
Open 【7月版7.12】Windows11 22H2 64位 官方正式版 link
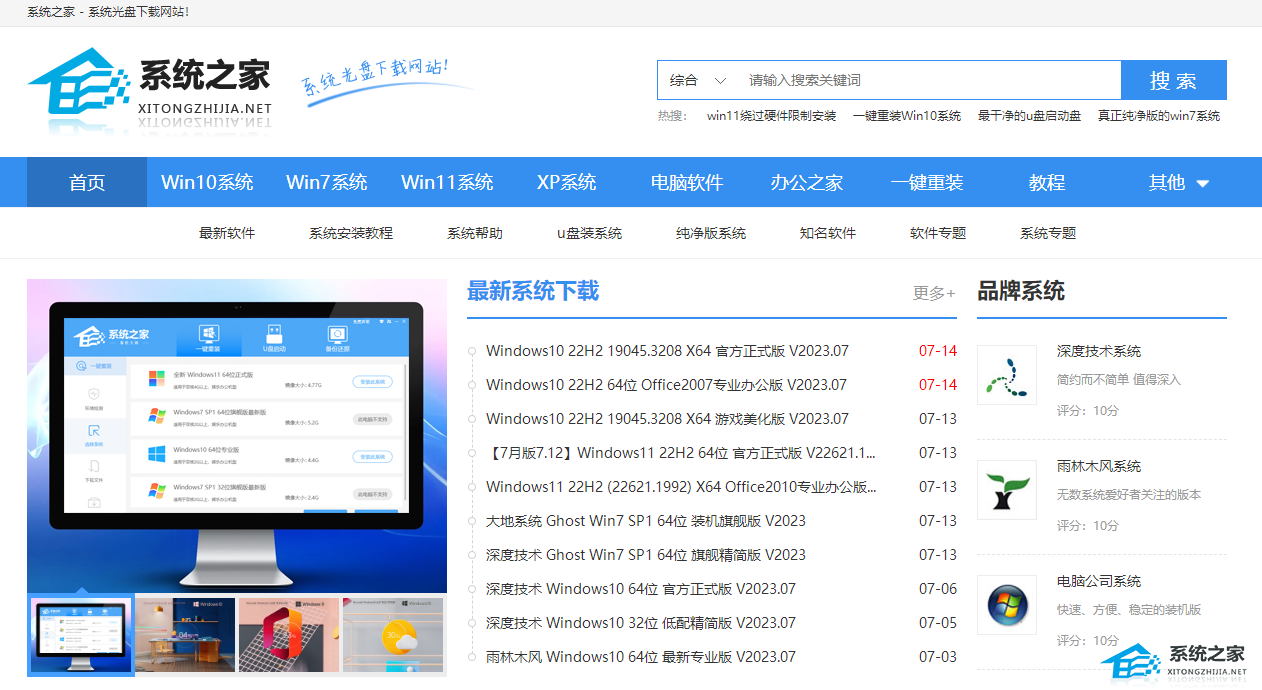[681, 453]
